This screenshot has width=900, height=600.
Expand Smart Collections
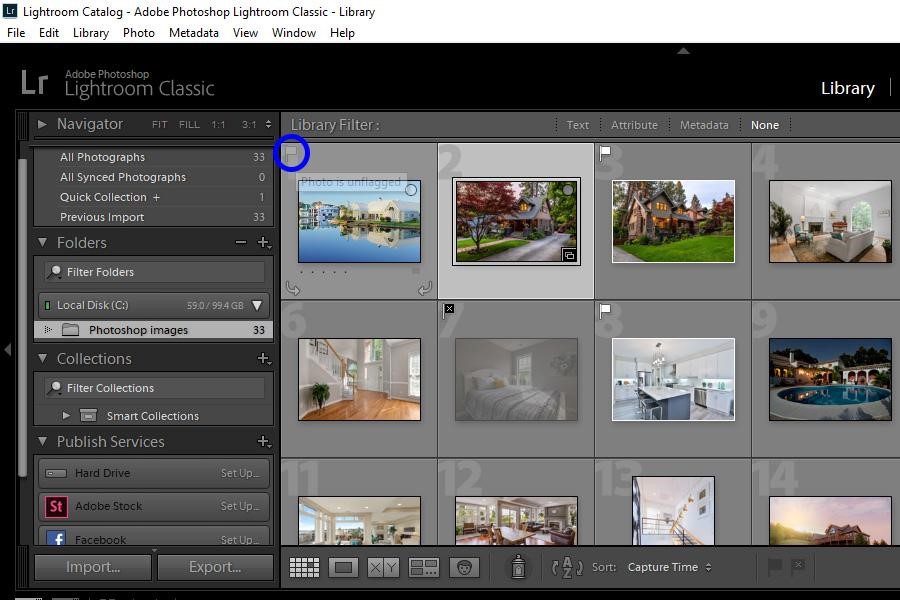(x=66, y=415)
